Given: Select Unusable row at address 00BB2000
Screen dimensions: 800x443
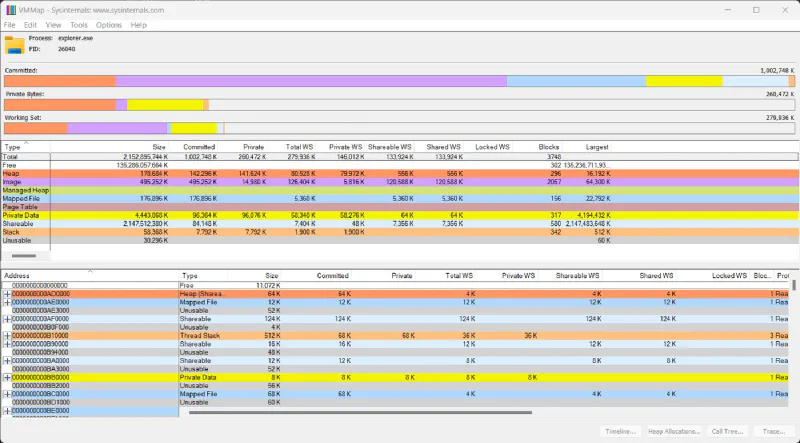Looking at the screenshot, I should pyautogui.click(x=395, y=386).
